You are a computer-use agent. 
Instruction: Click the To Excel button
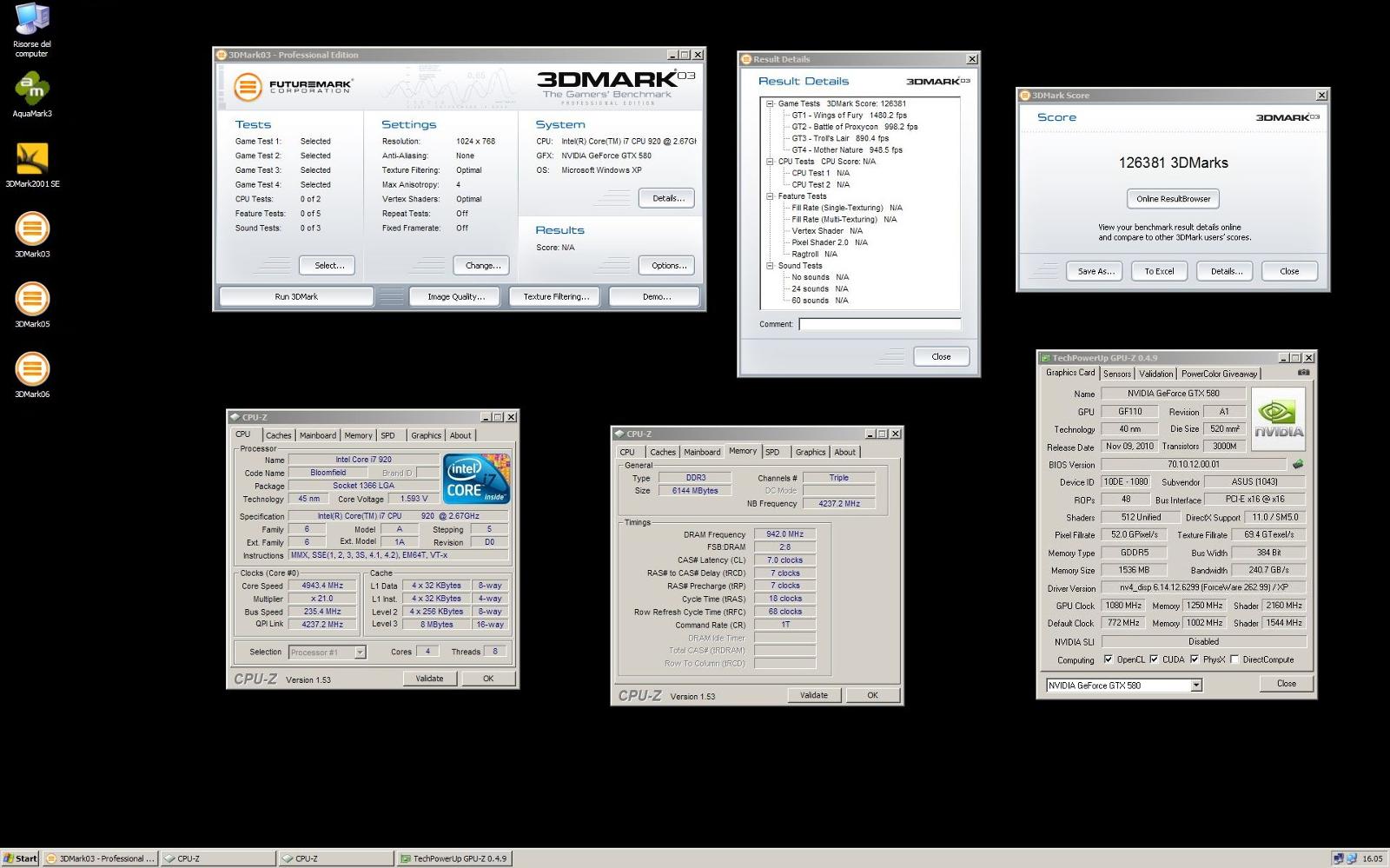click(x=1159, y=271)
